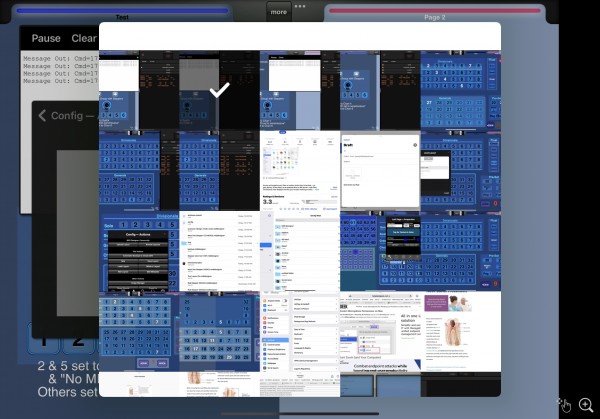The image size is (600, 419).
Task: Choose the photo with knob panel beside black panel
Action: (380, 90)
